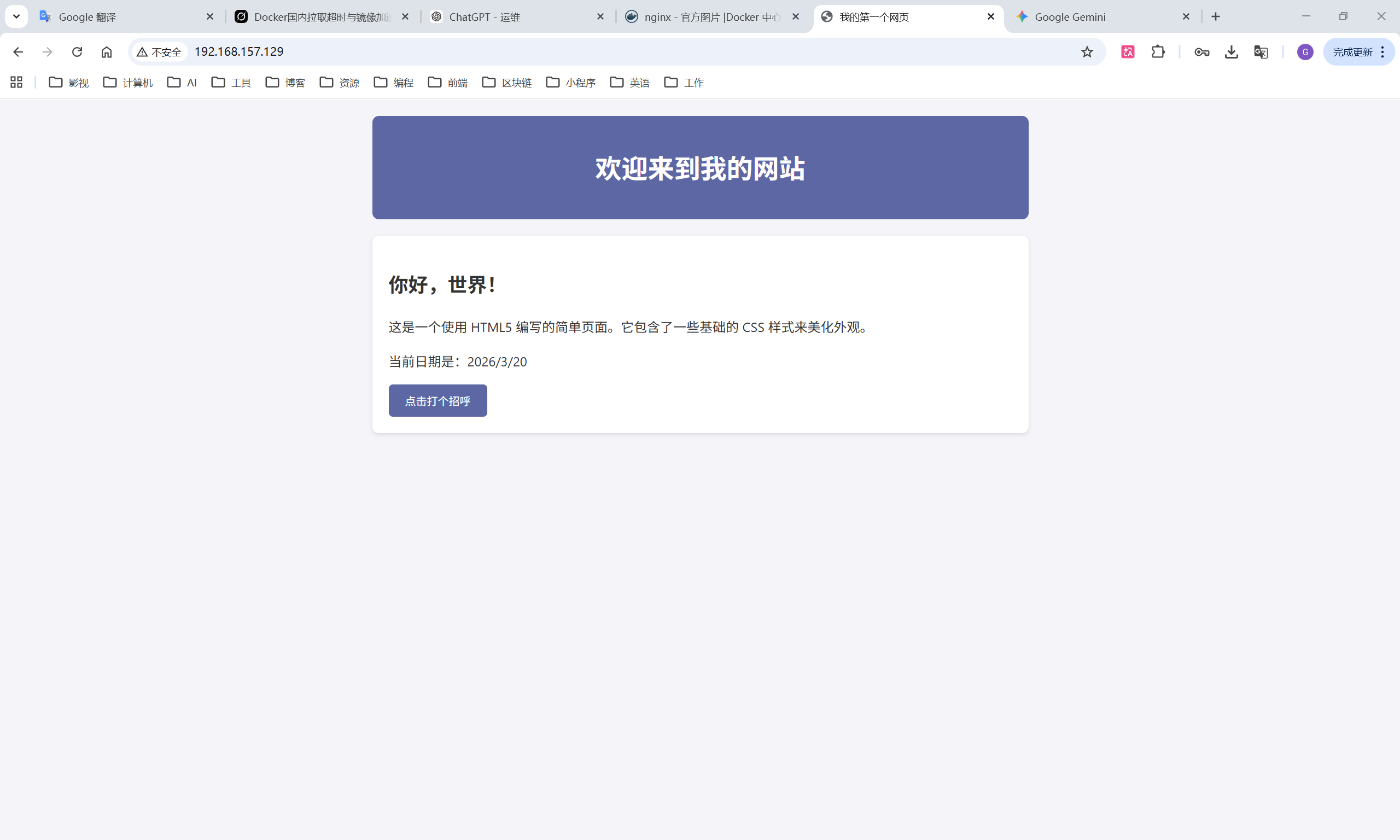
Task: Close the ChatGPT - 运维 tab
Action: [x=600, y=17]
